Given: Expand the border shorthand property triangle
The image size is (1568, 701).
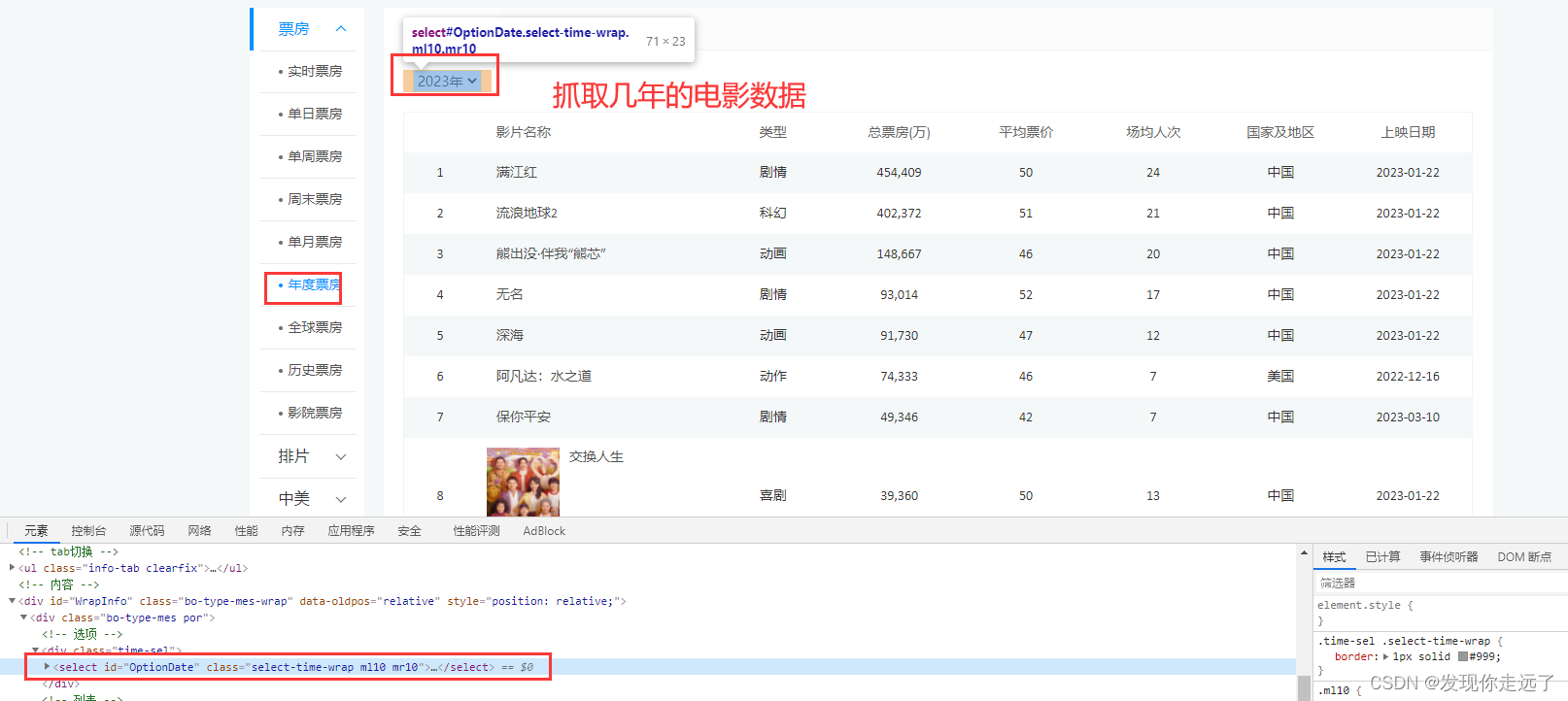Looking at the screenshot, I should coord(1385,657).
